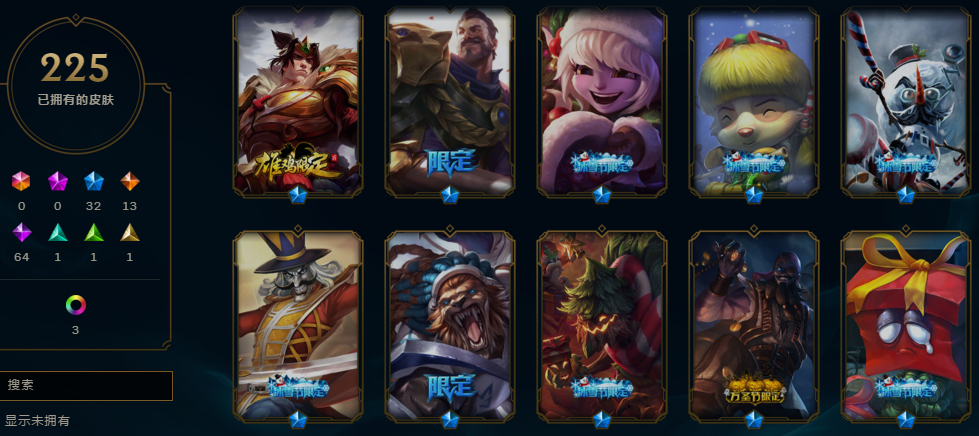The image size is (979, 436).
Task: Click the teal triangle gem icon
Action: pyautogui.click(x=57, y=232)
